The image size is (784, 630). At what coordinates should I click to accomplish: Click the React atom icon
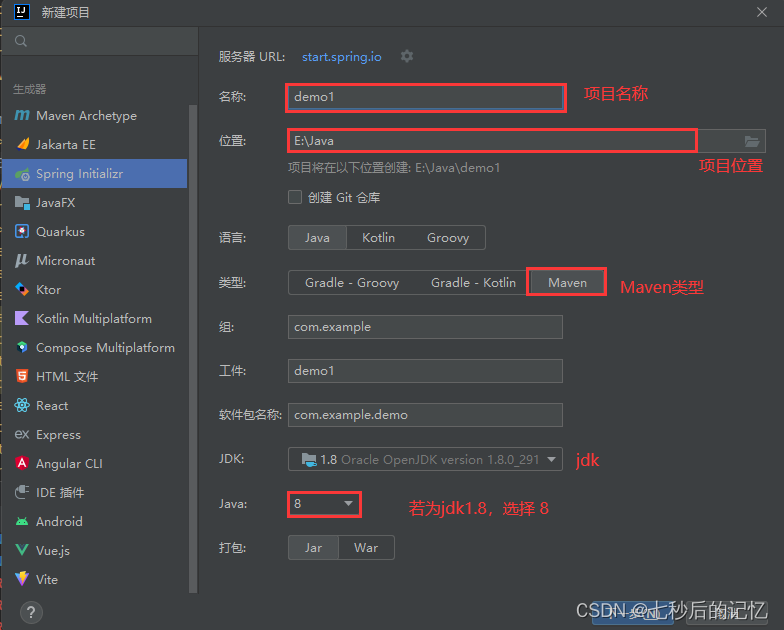pos(22,406)
